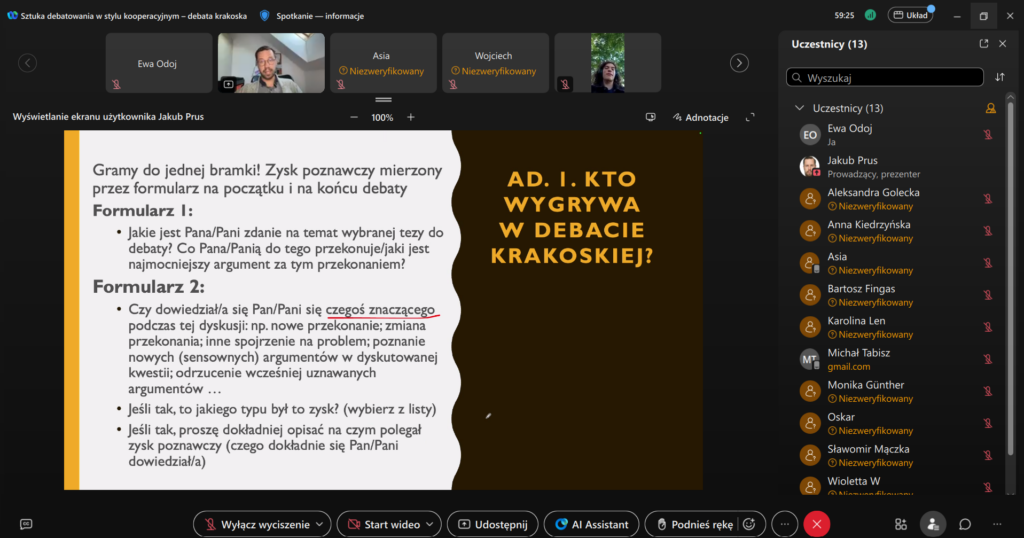Show next participant thumbnails with right arrow
This screenshot has height=538, width=1024.
[x=739, y=63]
